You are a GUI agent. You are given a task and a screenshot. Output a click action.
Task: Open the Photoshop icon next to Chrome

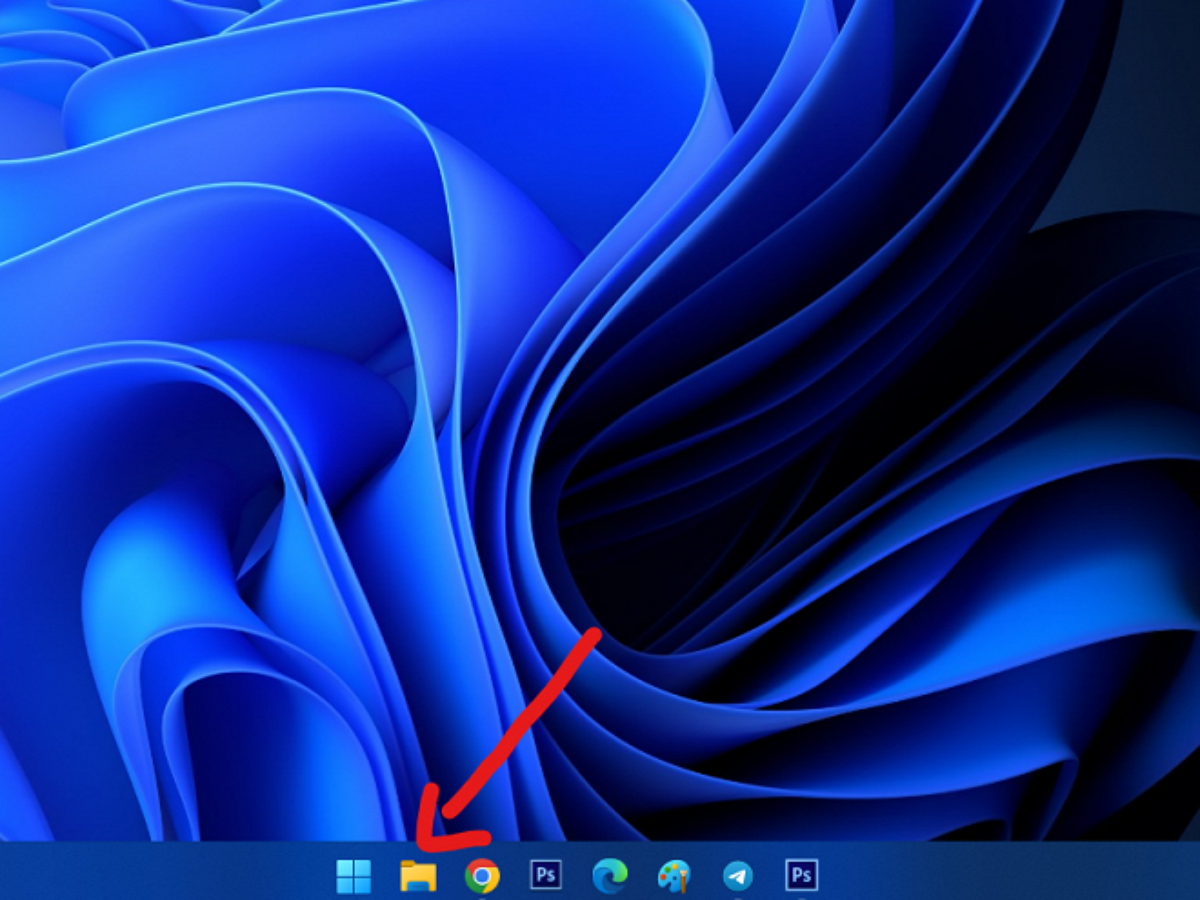point(545,876)
